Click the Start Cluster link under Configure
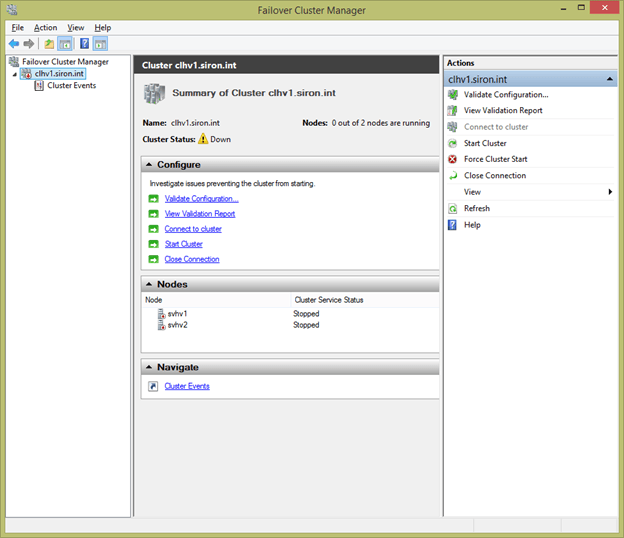This screenshot has width=624, height=538. point(183,244)
